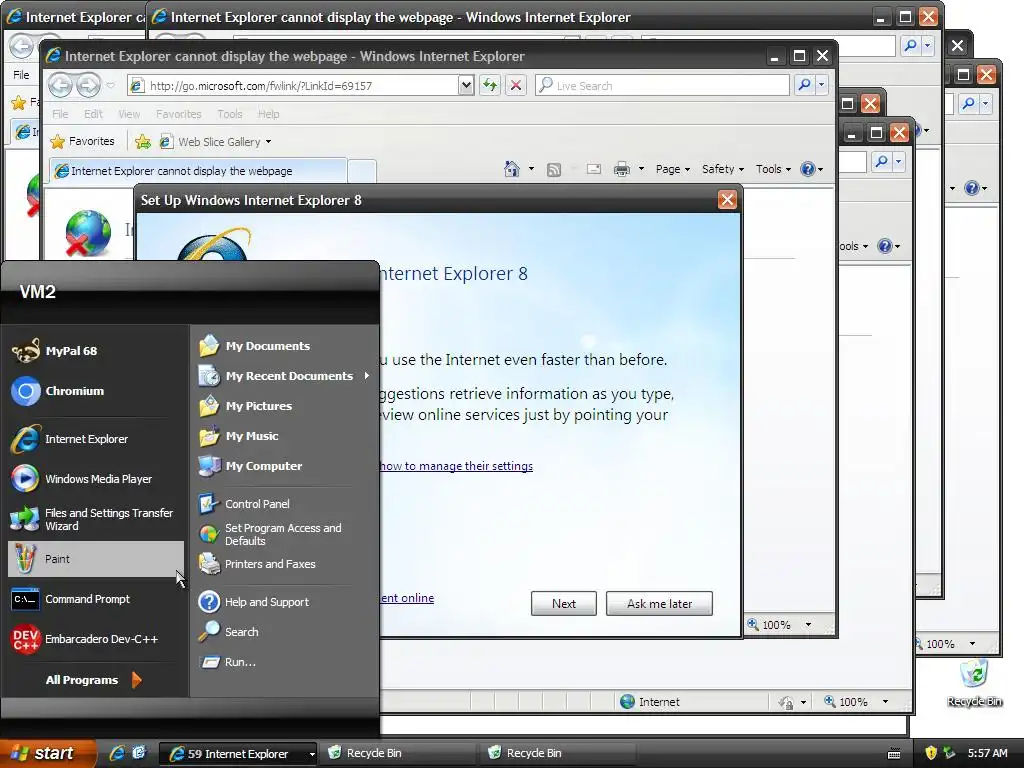Click the clock showing 5:57 AM
The image size is (1024, 768).
tap(987, 753)
